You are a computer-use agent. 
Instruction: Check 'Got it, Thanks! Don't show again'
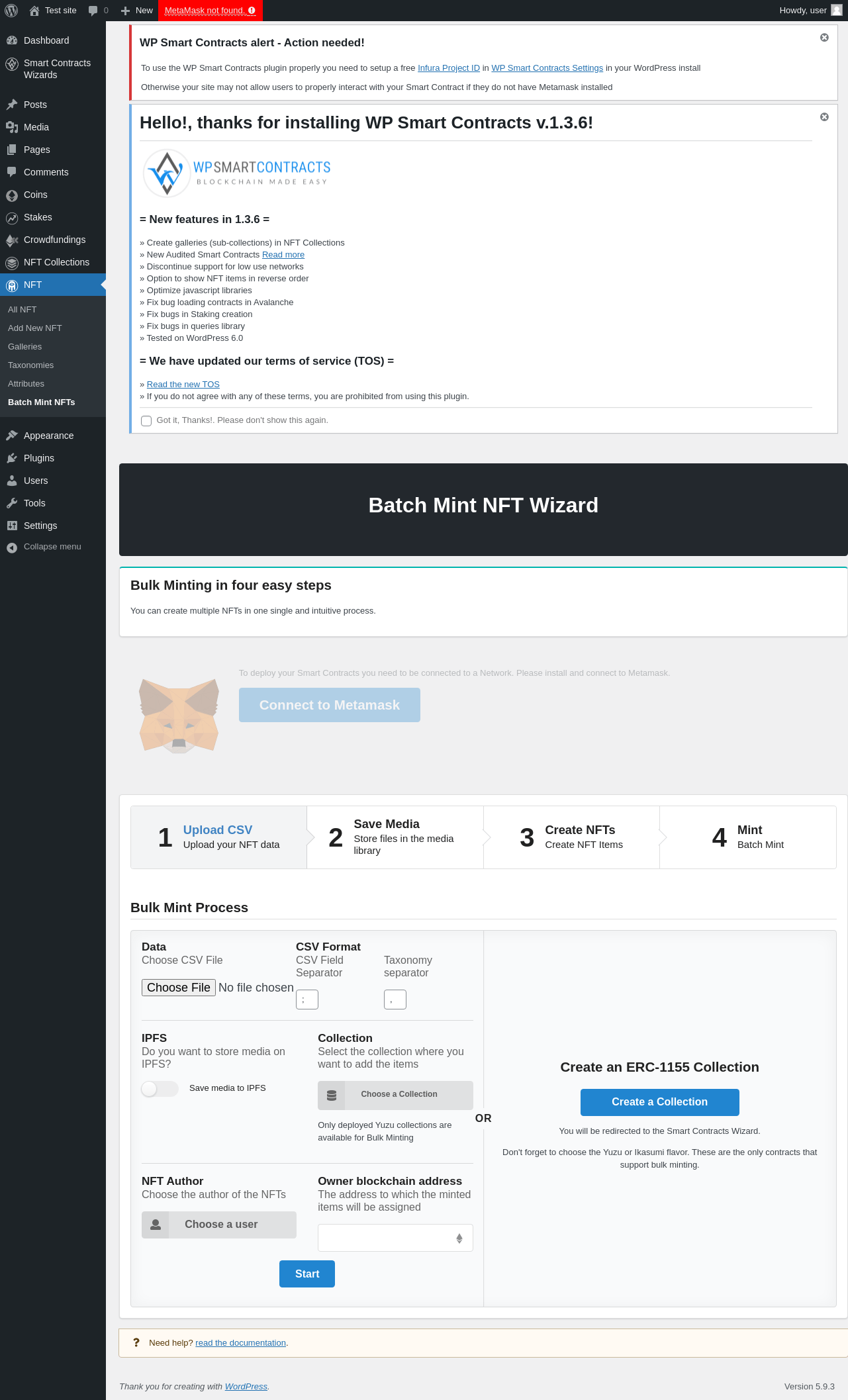[x=146, y=421]
